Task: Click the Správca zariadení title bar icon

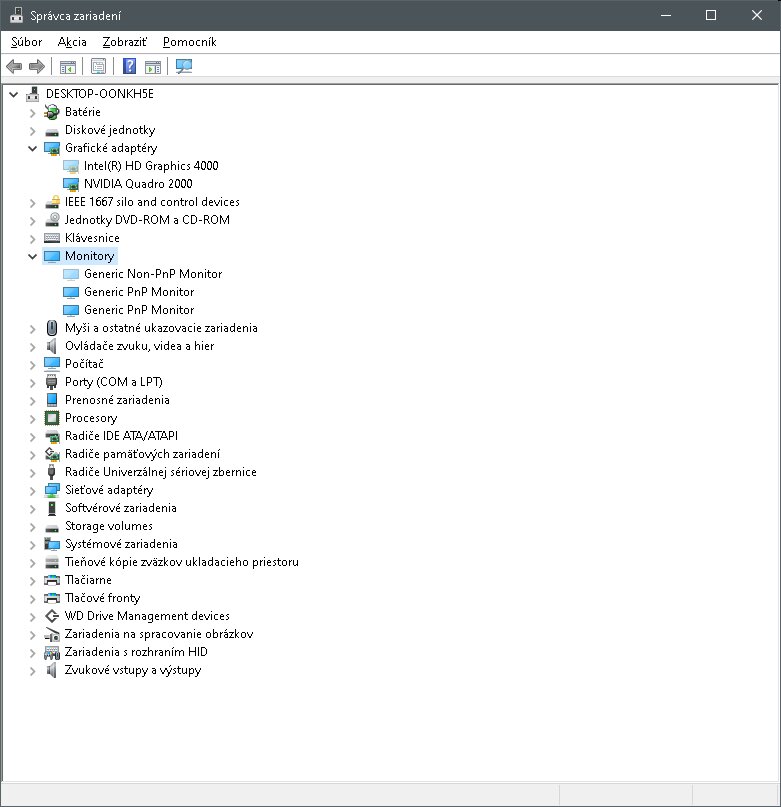Action: [x=16, y=15]
